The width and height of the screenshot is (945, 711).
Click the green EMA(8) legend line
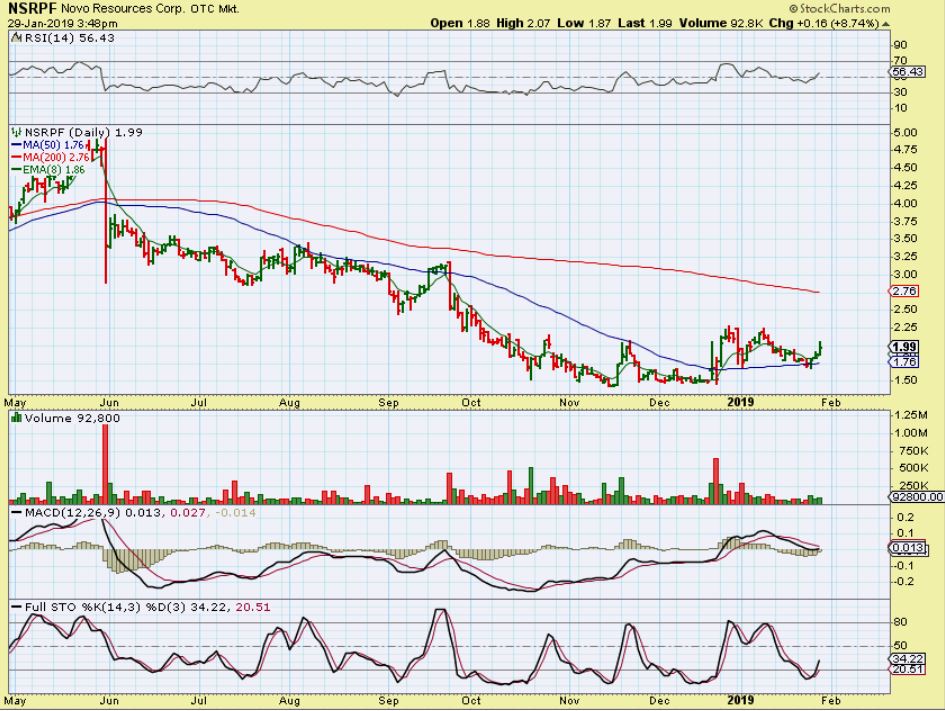tap(17, 170)
